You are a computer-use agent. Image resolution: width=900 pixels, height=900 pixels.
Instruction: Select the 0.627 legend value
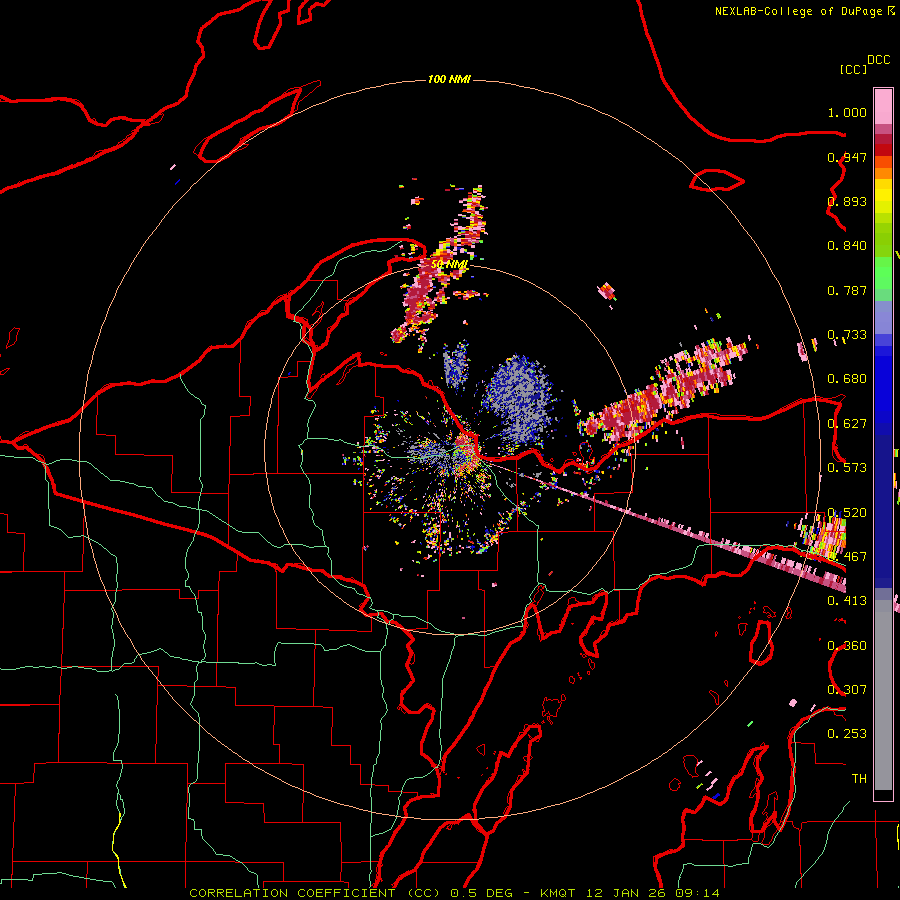847,424
